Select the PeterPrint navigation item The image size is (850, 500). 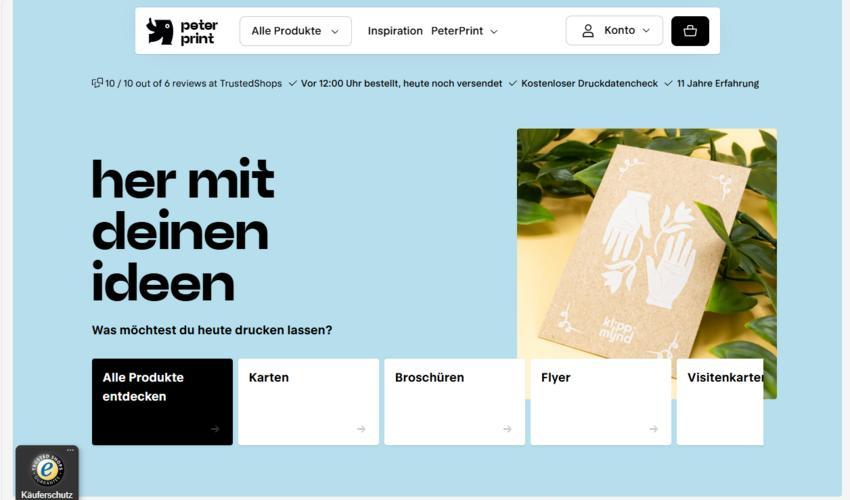[457, 31]
